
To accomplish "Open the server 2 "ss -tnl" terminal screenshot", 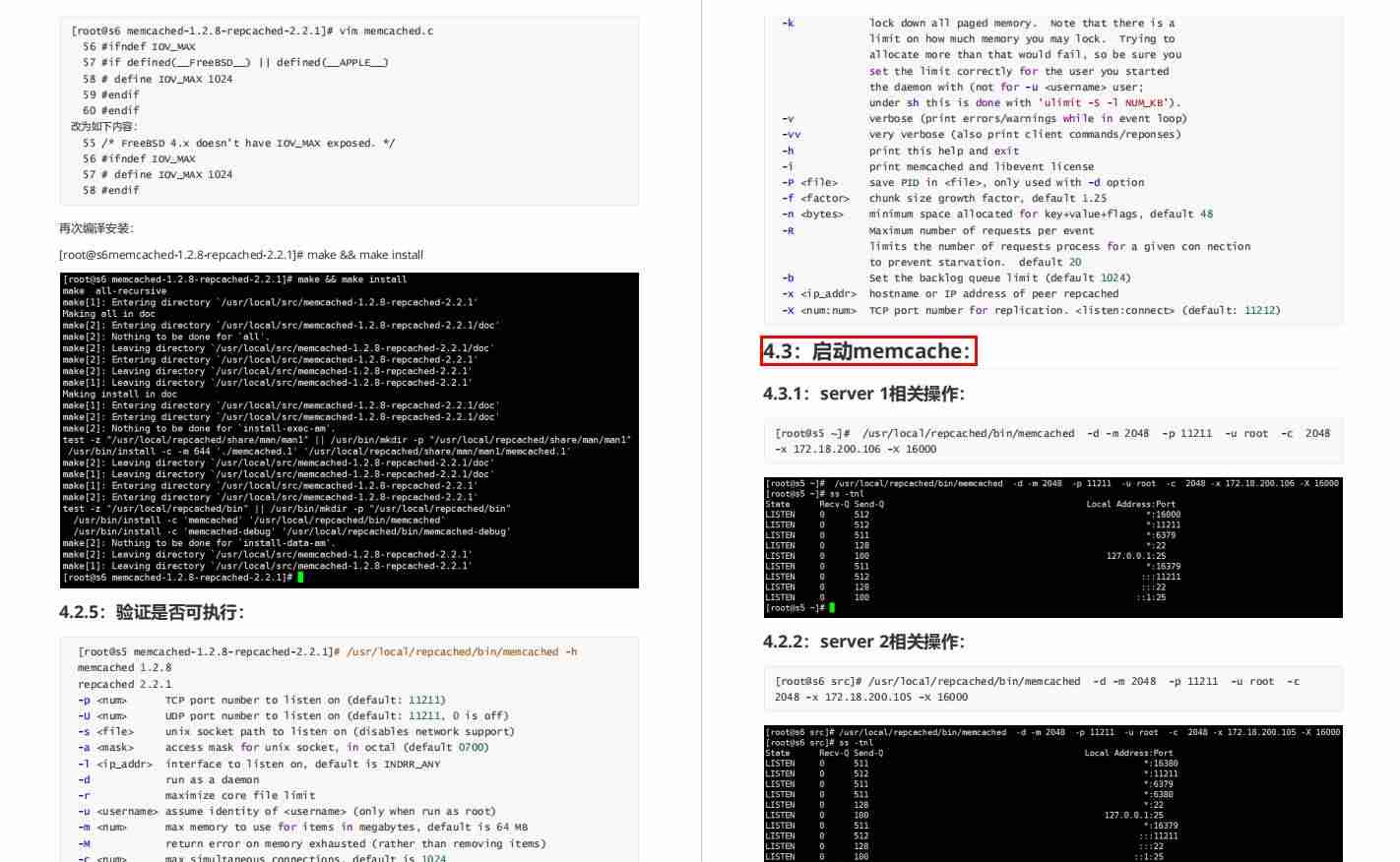I will [x=1053, y=794].
